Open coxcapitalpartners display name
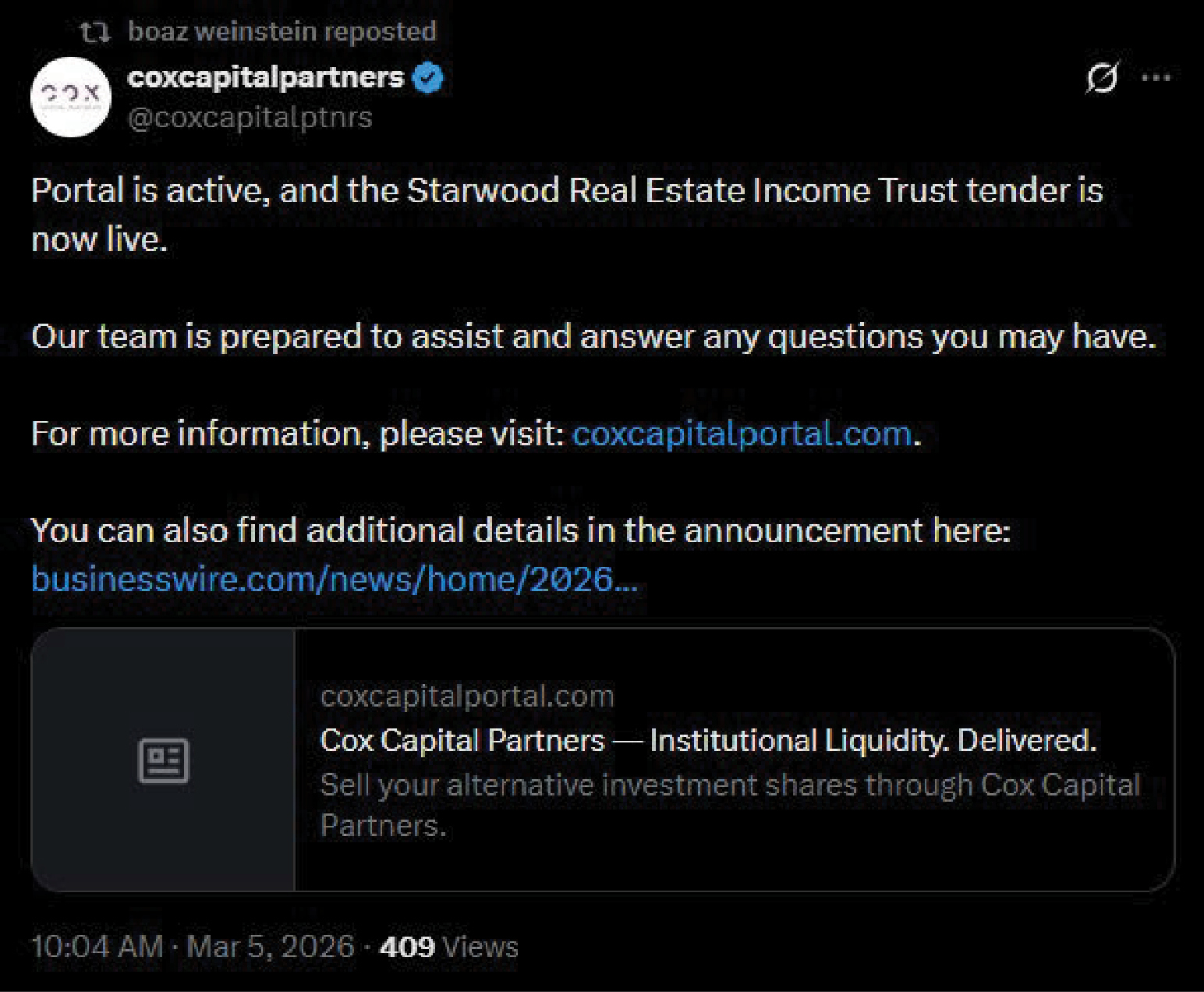Image resolution: width=1204 pixels, height=992 pixels. 265,77
